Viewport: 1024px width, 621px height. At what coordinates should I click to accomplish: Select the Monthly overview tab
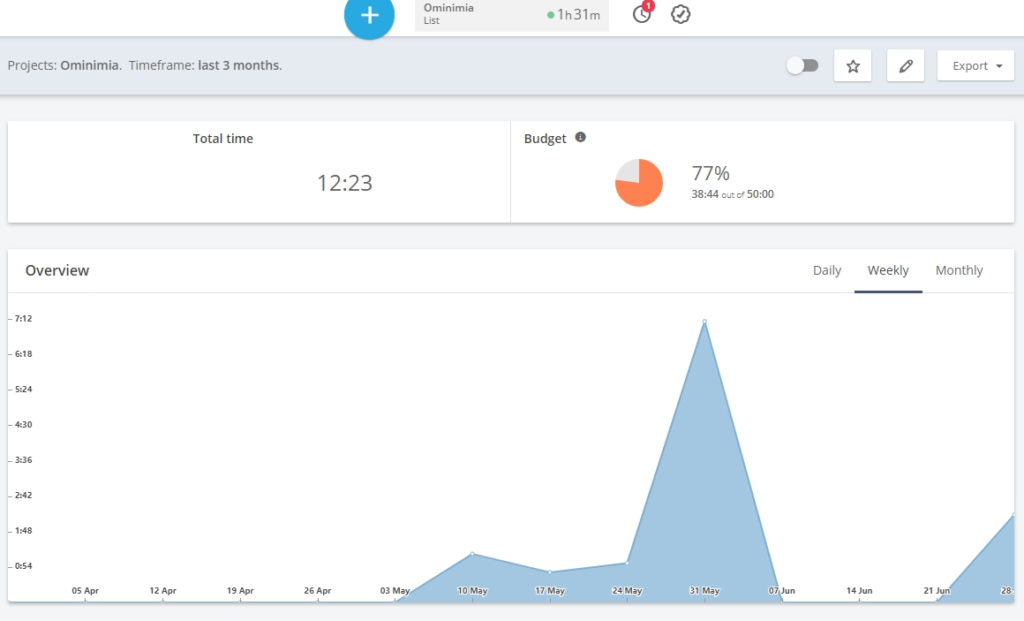[x=958, y=270]
